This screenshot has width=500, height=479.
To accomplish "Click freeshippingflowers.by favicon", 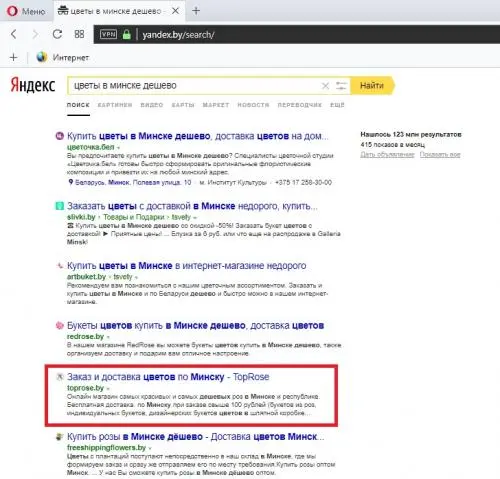I will 59,436.
